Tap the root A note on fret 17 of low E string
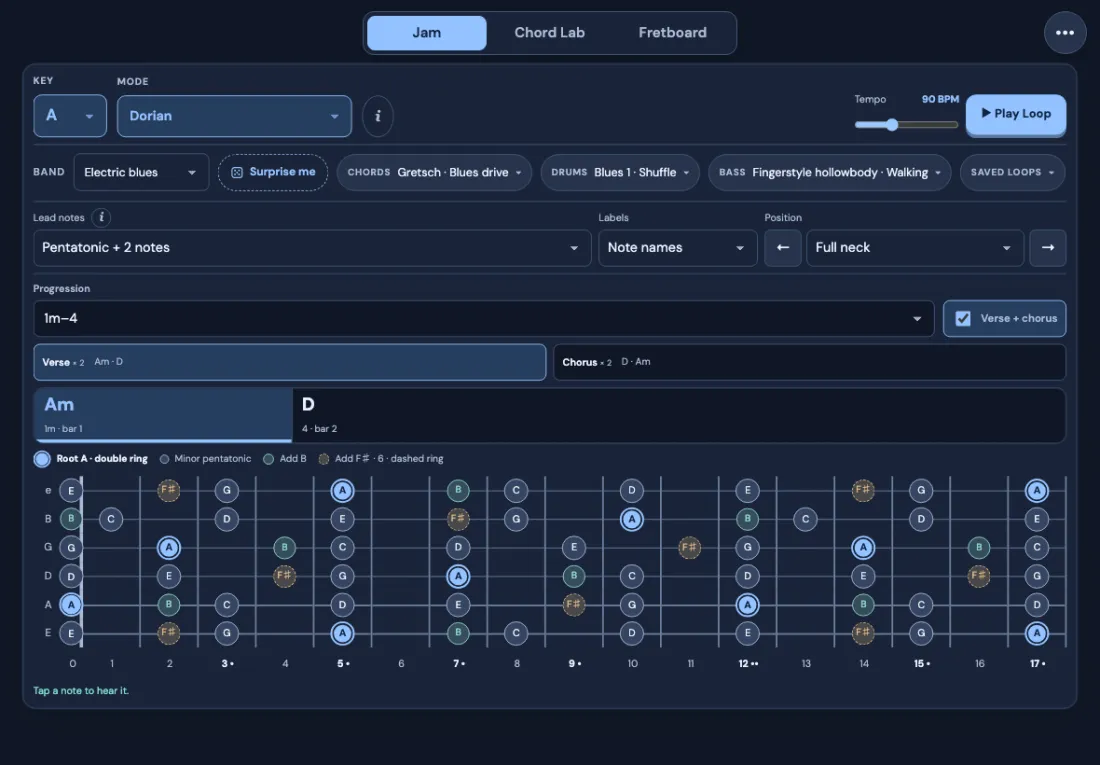Viewport: 1100px width, 765px height. coord(1036,633)
